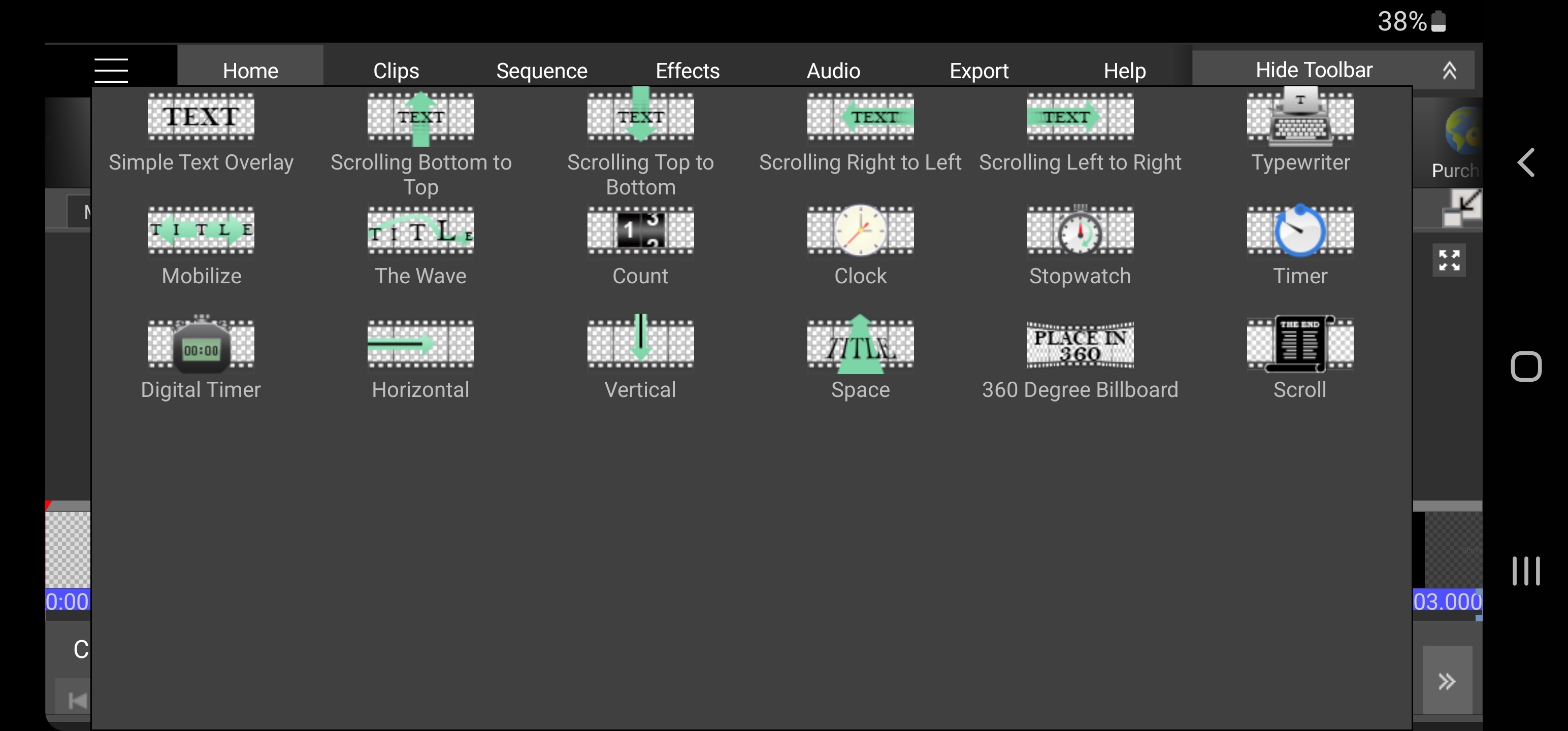
Task: Switch to the Effects tab
Action: tap(687, 71)
